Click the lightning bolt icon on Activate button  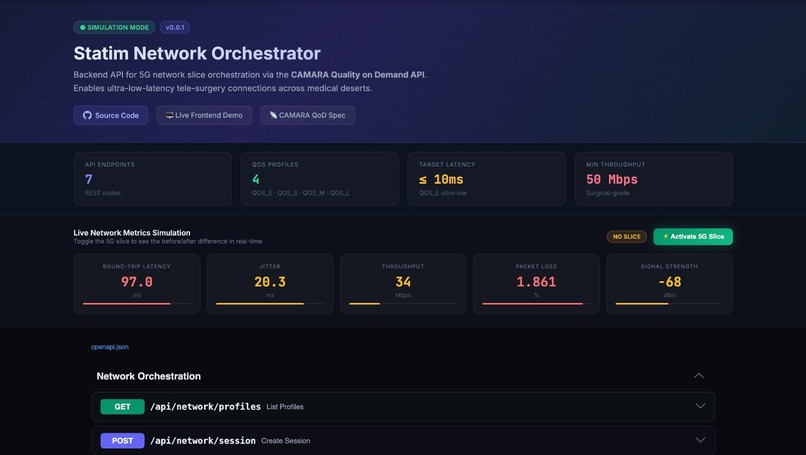coord(666,236)
